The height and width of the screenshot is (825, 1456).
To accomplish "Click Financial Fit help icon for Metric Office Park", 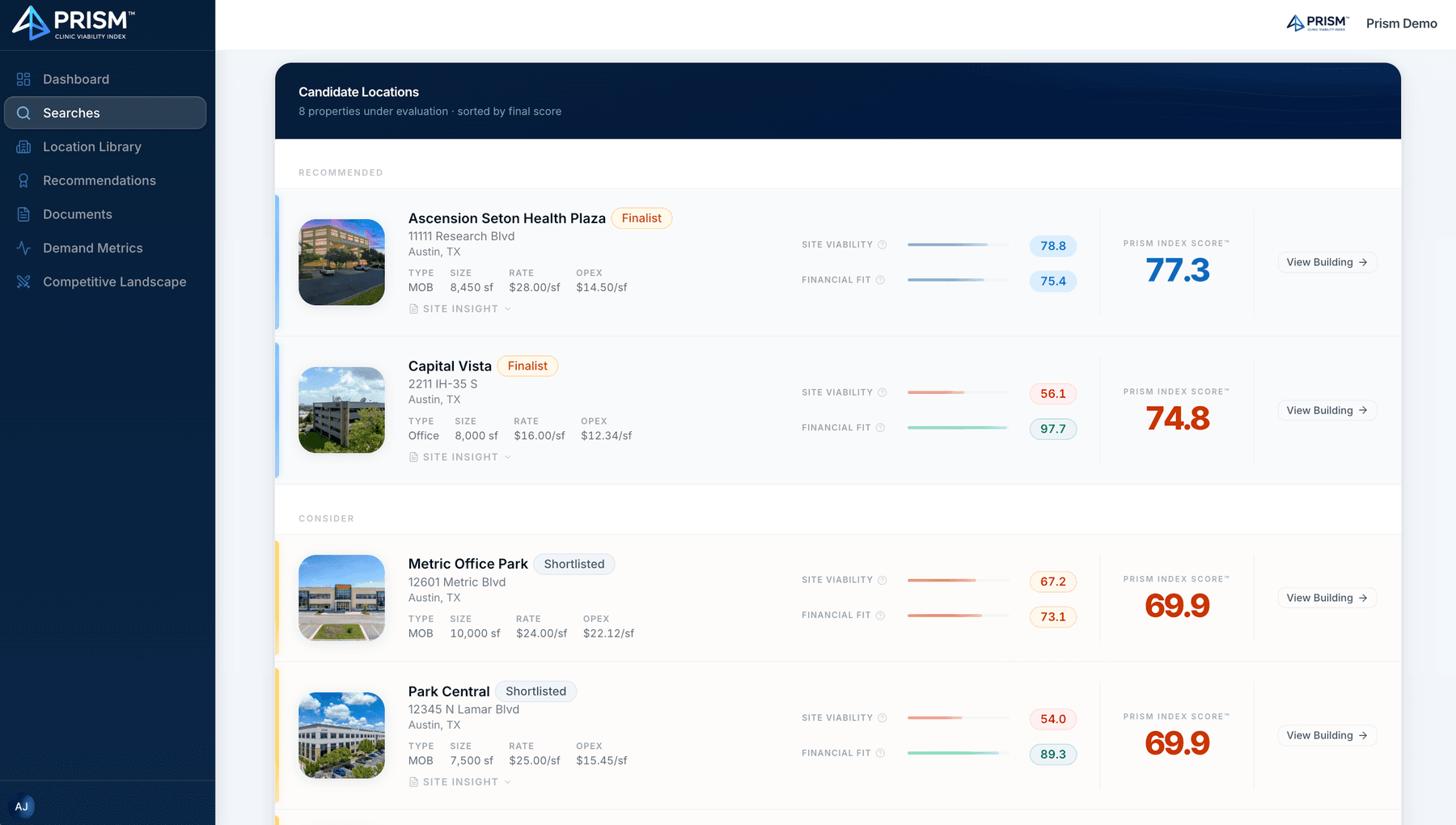I will tap(881, 616).
